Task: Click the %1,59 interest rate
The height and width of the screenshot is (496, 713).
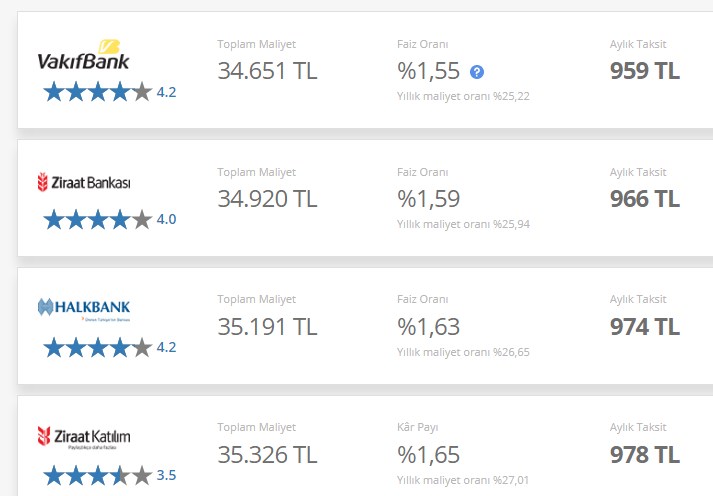Action: pyautogui.click(x=428, y=199)
